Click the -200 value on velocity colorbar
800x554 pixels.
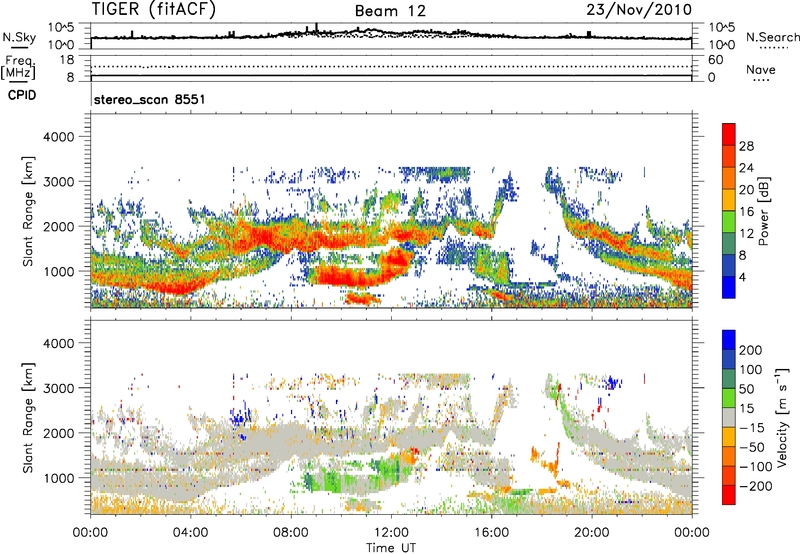tap(755, 486)
